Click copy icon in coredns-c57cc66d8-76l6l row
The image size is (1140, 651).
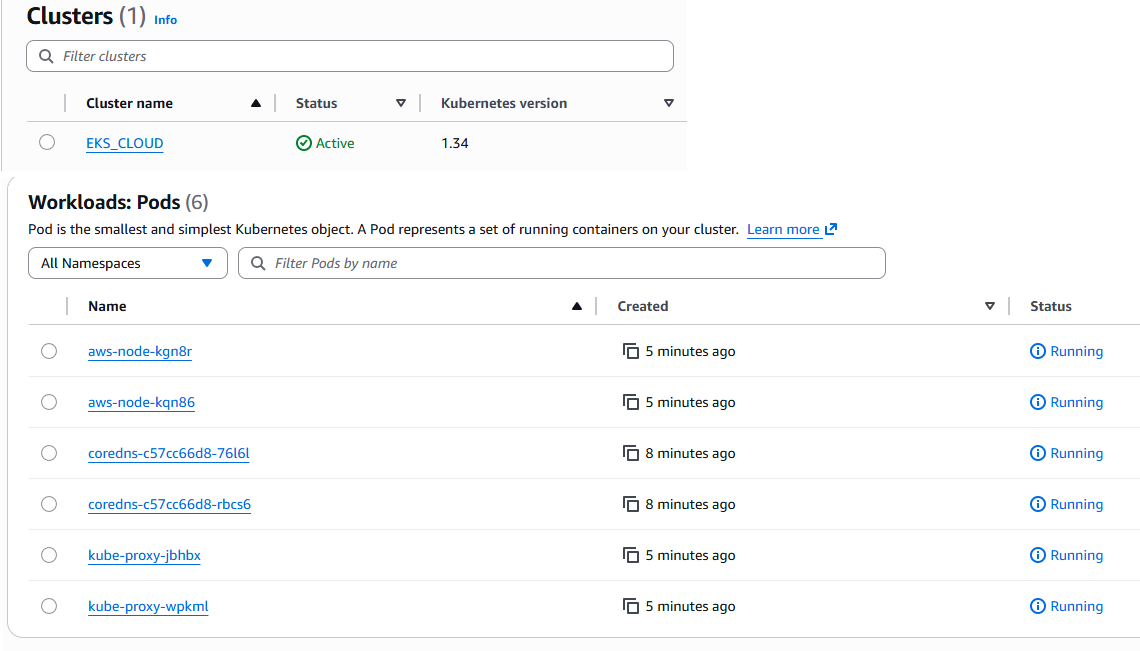(x=631, y=453)
